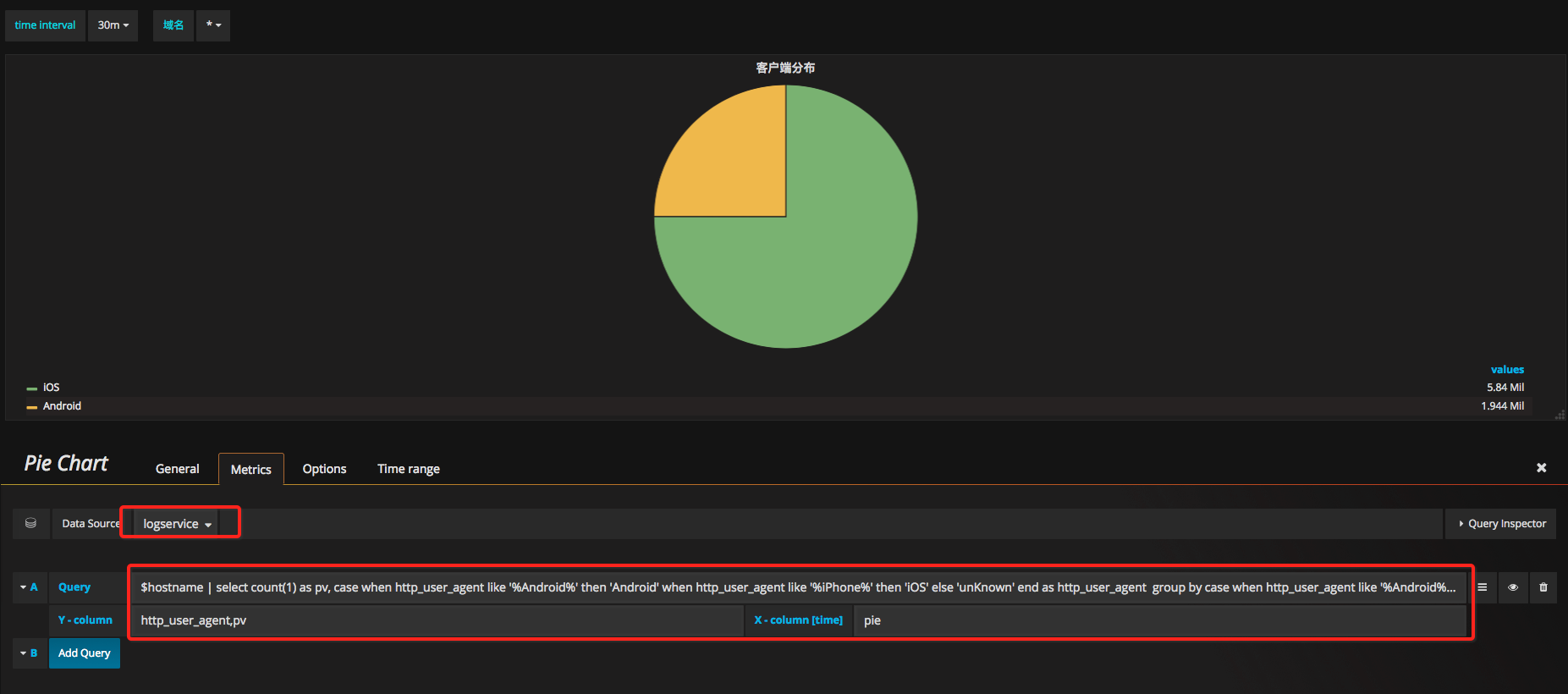Close the Pie Chart editor
This screenshot has height=694, width=1568.
click(x=1541, y=468)
